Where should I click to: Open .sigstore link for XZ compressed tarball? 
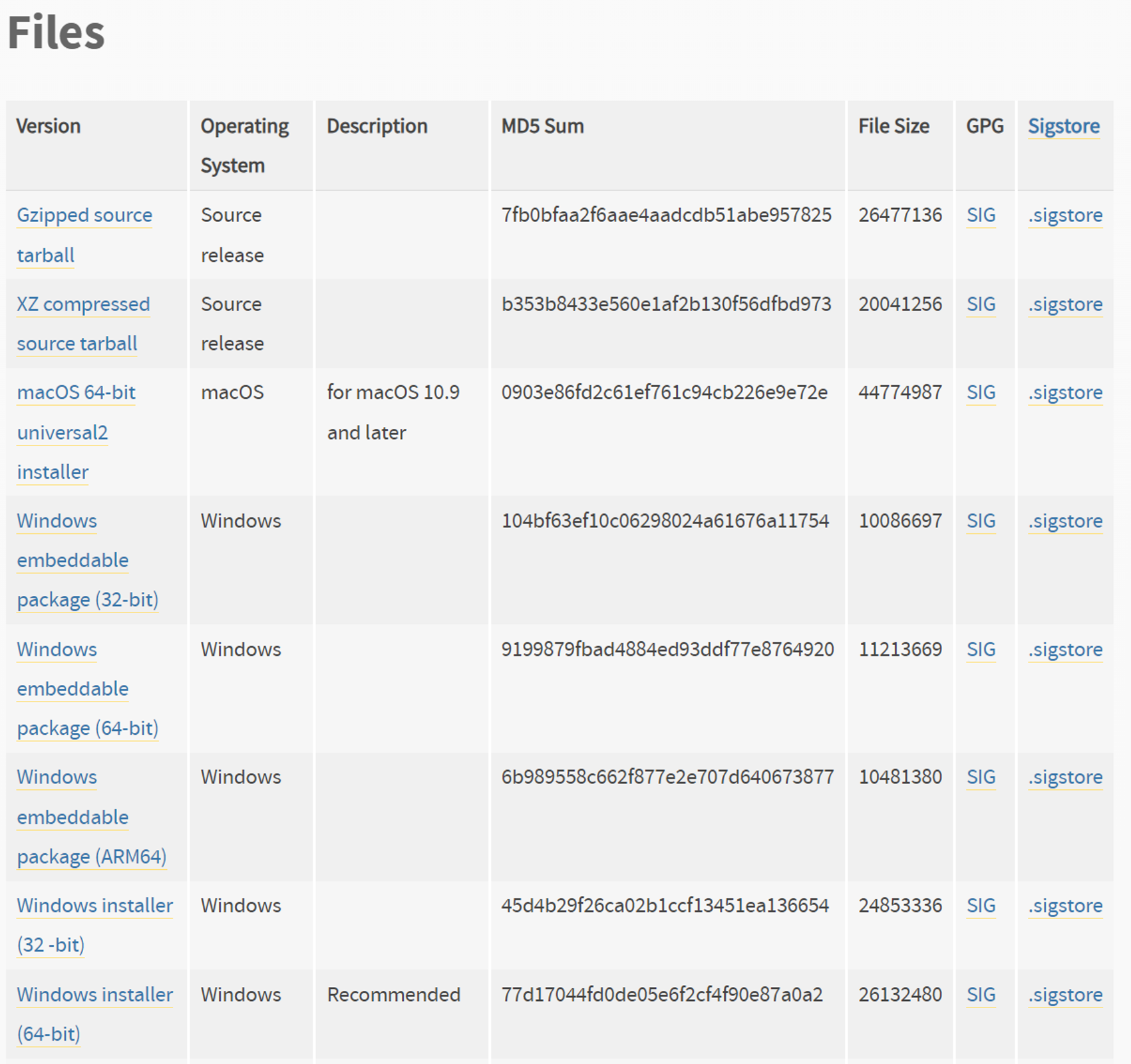click(1065, 305)
